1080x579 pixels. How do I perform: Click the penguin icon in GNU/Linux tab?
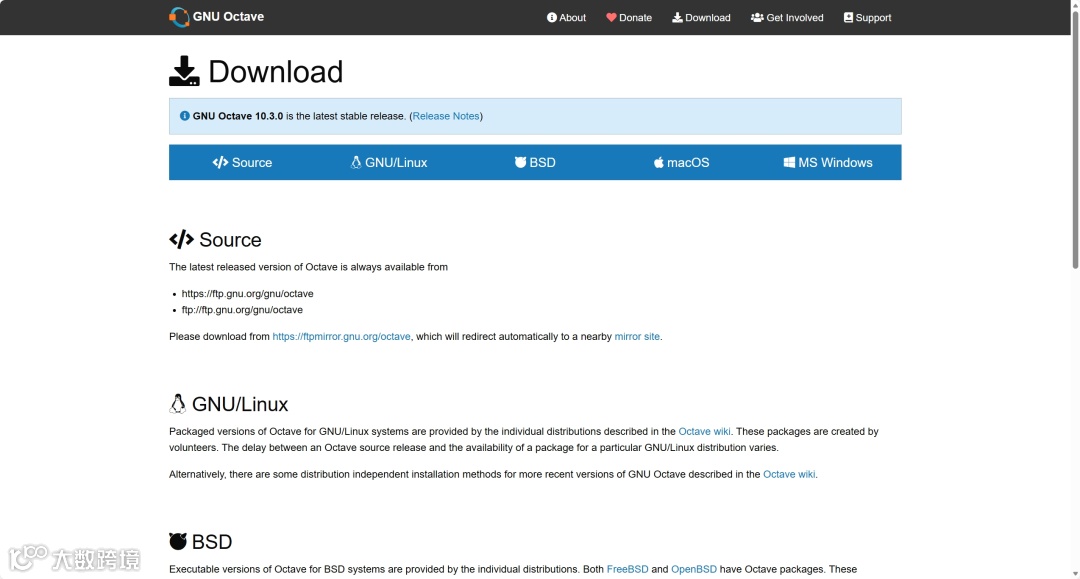[x=356, y=162]
